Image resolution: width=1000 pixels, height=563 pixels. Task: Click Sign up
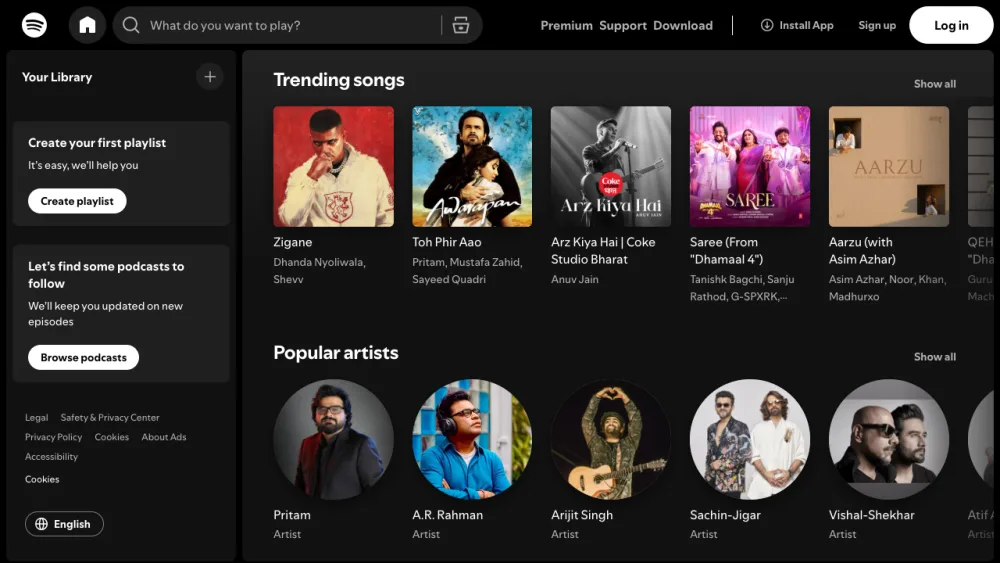coord(877,26)
